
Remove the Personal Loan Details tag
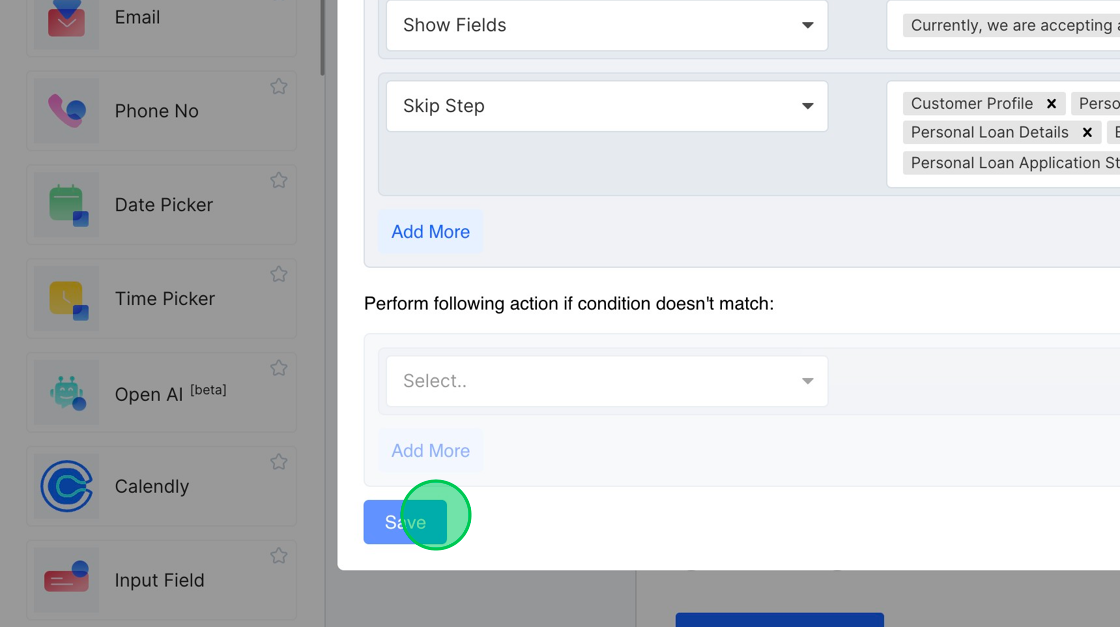[1087, 133]
